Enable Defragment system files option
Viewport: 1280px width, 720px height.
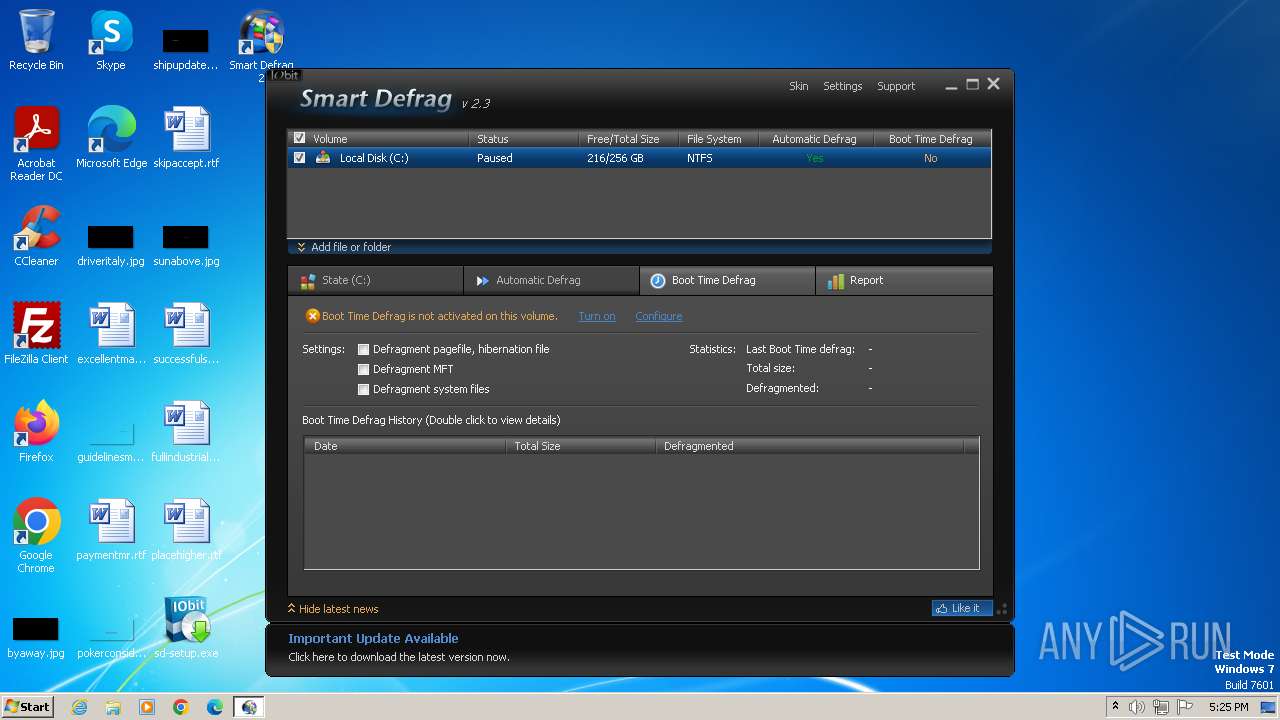363,389
